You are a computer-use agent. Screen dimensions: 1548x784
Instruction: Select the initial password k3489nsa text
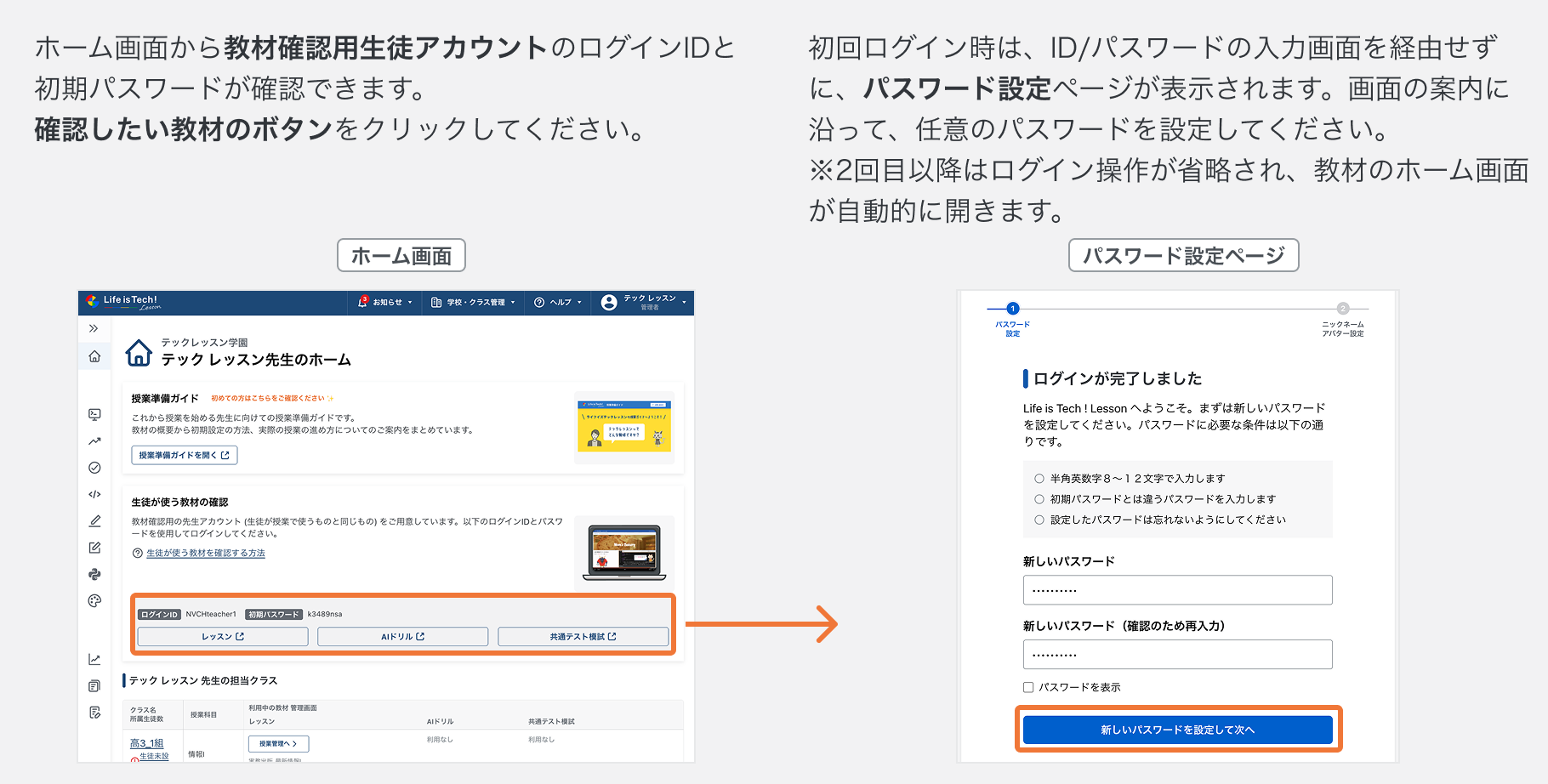(325, 614)
